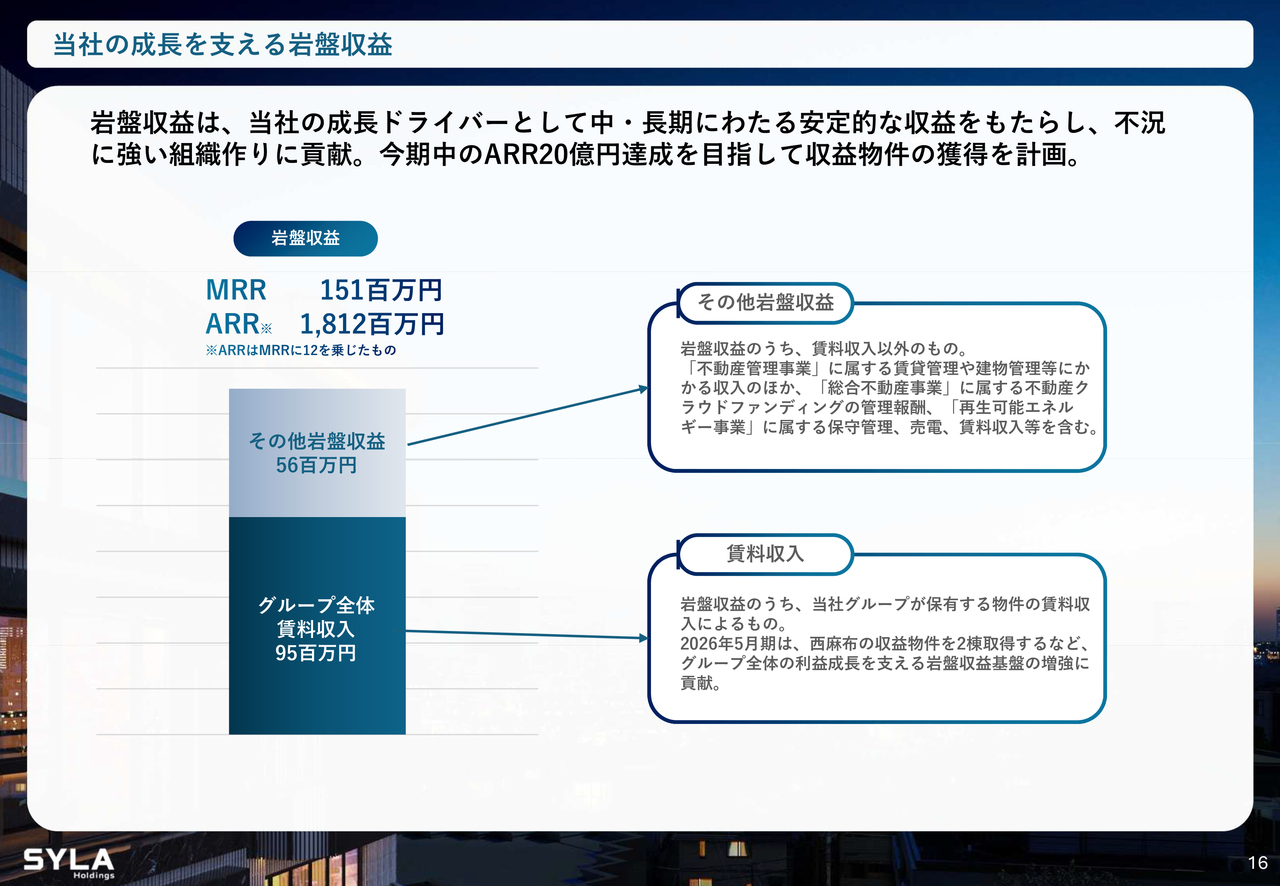Click the 95百万円 text in dark bar
The width and height of the screenshot is (1280, 886).
coord(315,654)
